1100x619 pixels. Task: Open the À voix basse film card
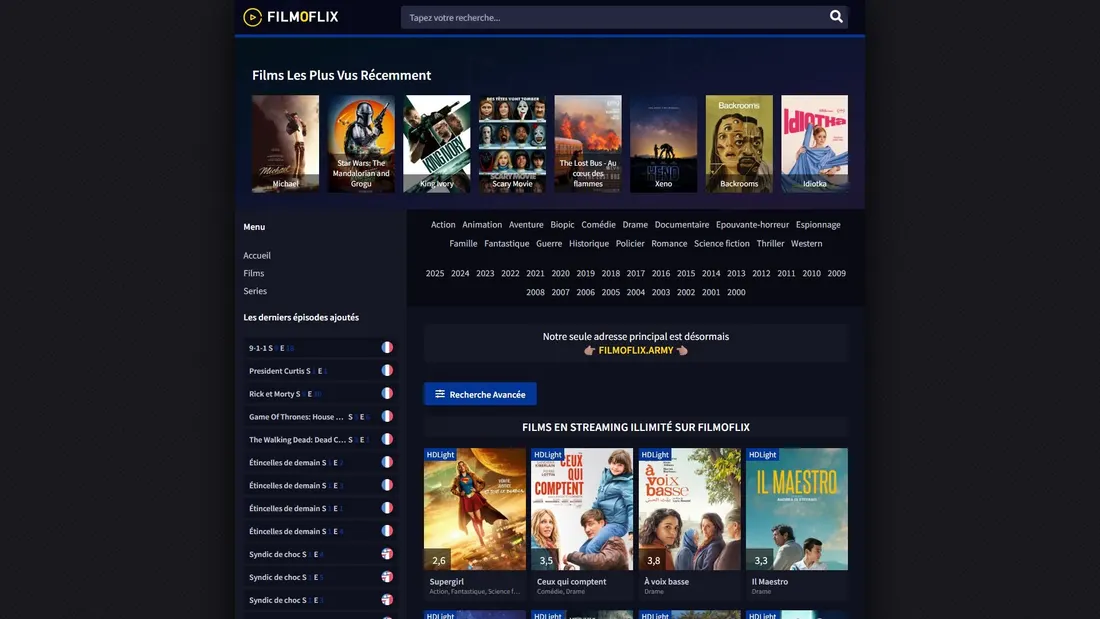coord(690,523)
